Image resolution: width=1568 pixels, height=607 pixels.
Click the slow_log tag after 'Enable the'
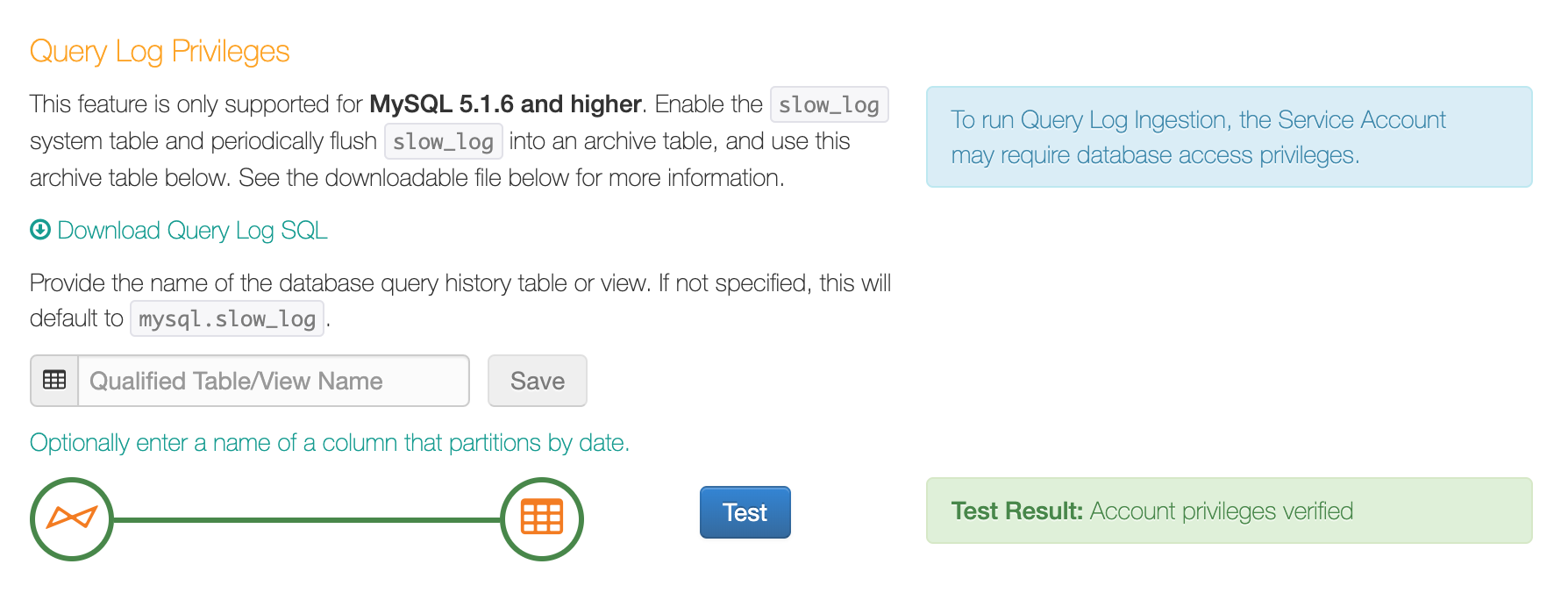tap(830, 104)
